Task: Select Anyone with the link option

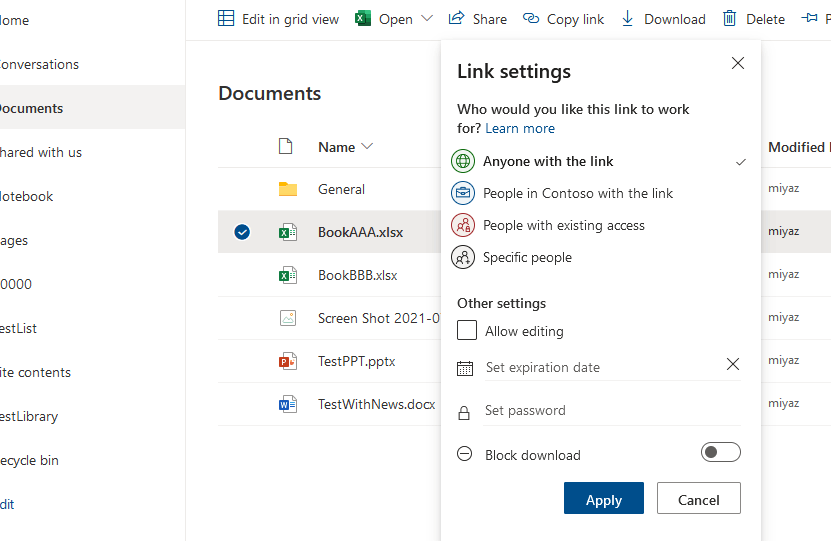Action: [599, 161]
